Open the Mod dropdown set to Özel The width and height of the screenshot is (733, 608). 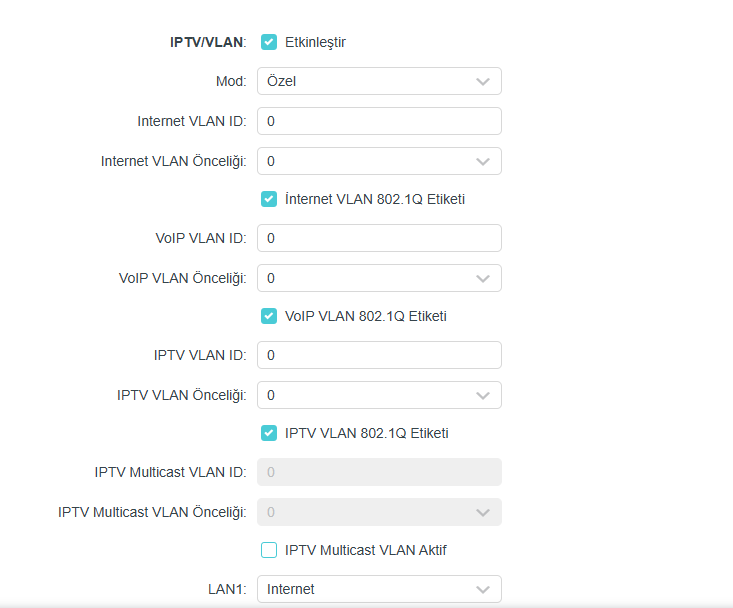click(x=378, y=81)
